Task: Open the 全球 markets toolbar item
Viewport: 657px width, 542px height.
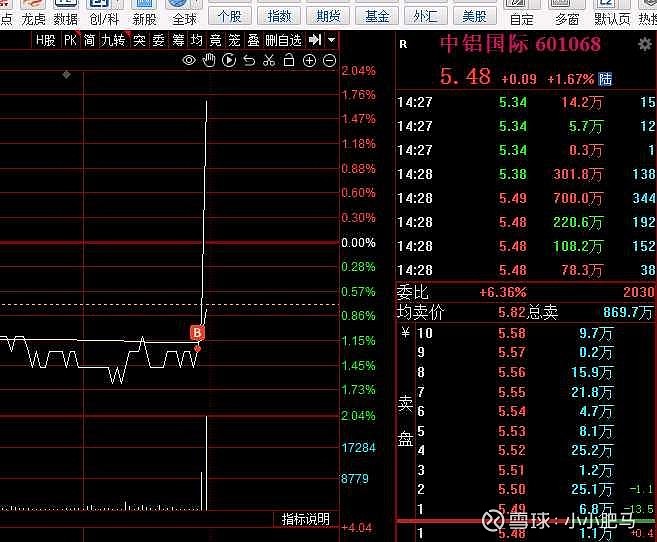Action: [x=184, y=13]
